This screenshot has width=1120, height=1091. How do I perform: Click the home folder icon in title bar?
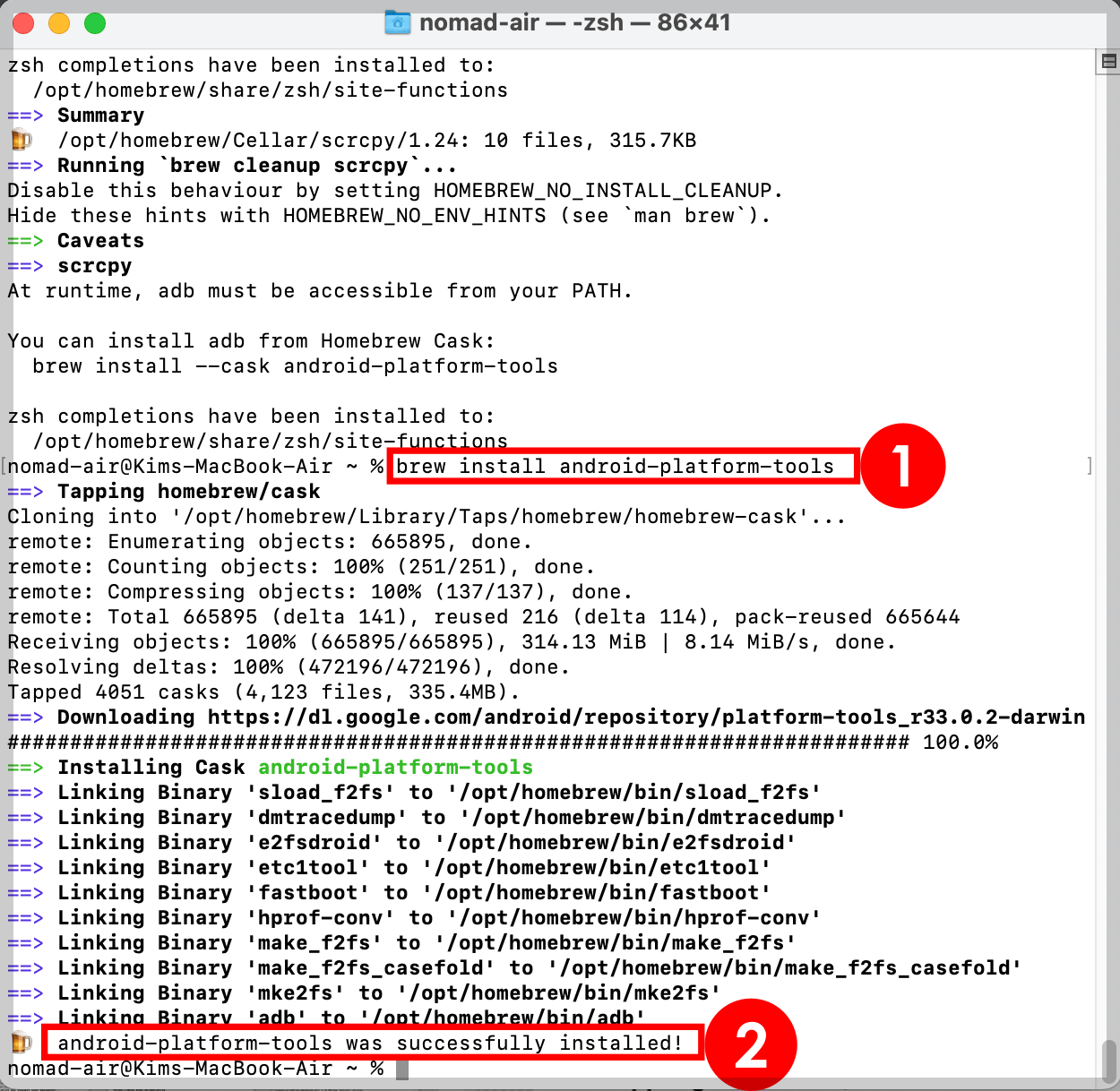[397, 22]
